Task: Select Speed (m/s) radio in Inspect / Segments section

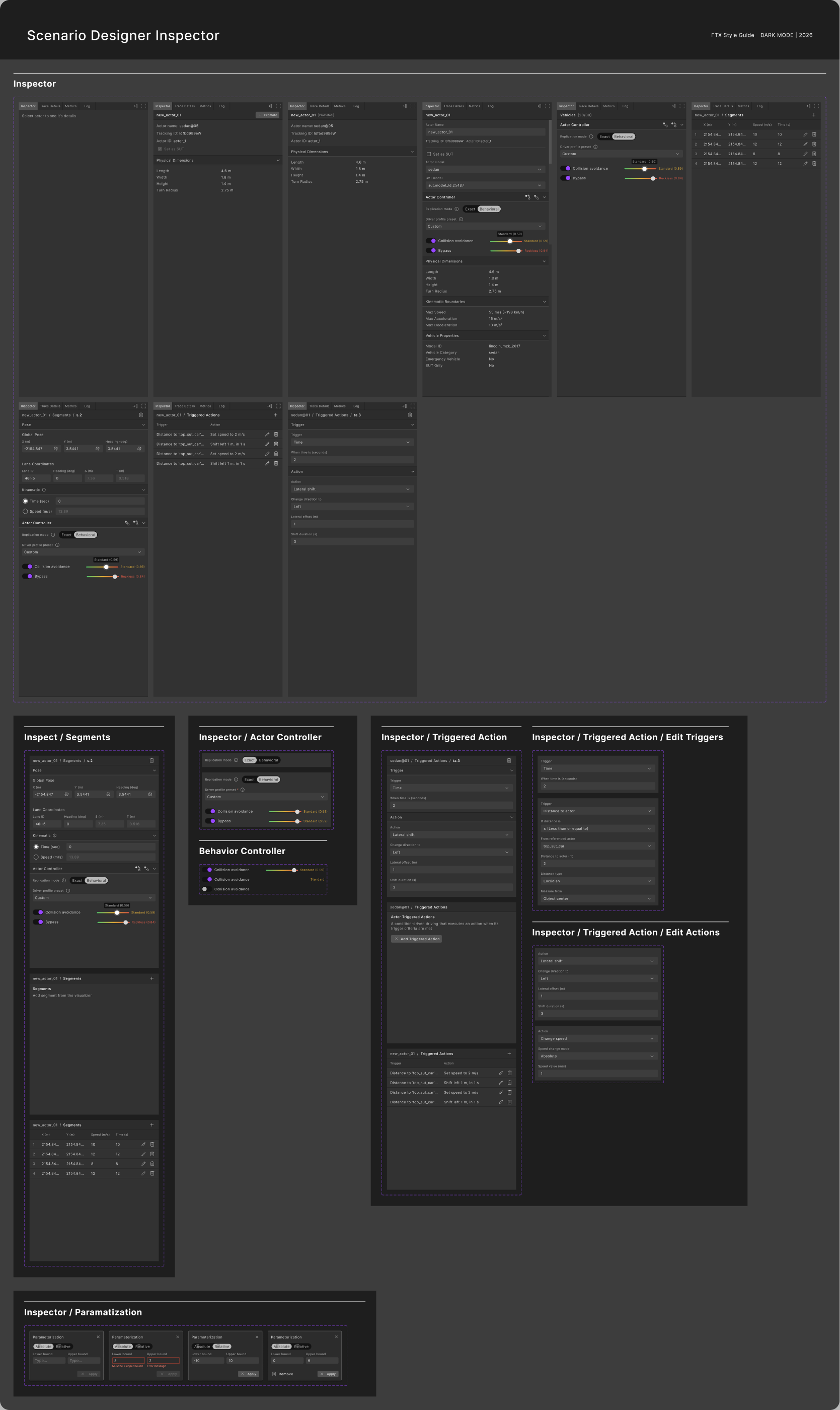Action: (x=36, y=857)
